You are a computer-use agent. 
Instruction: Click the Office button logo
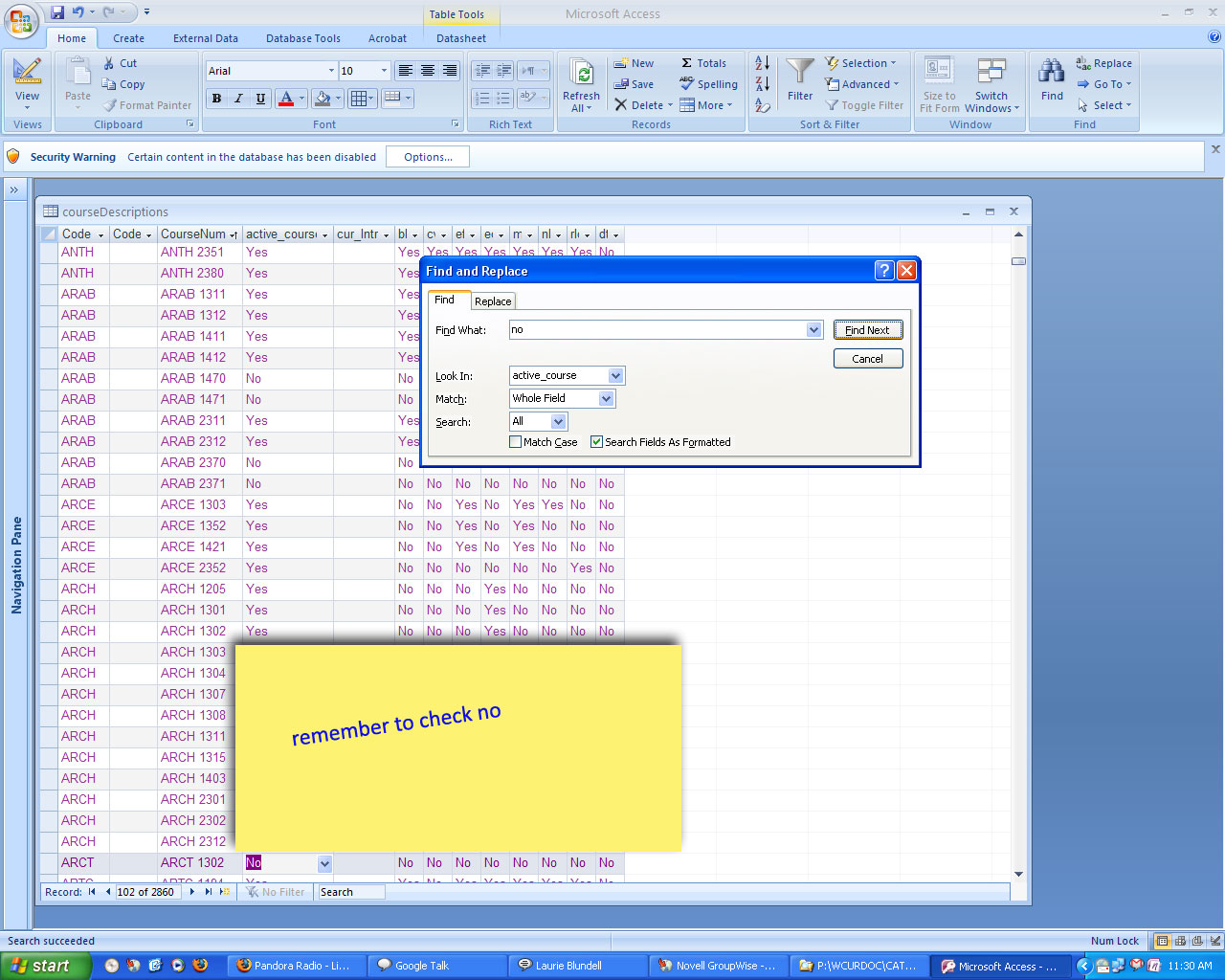coord(21,21)
